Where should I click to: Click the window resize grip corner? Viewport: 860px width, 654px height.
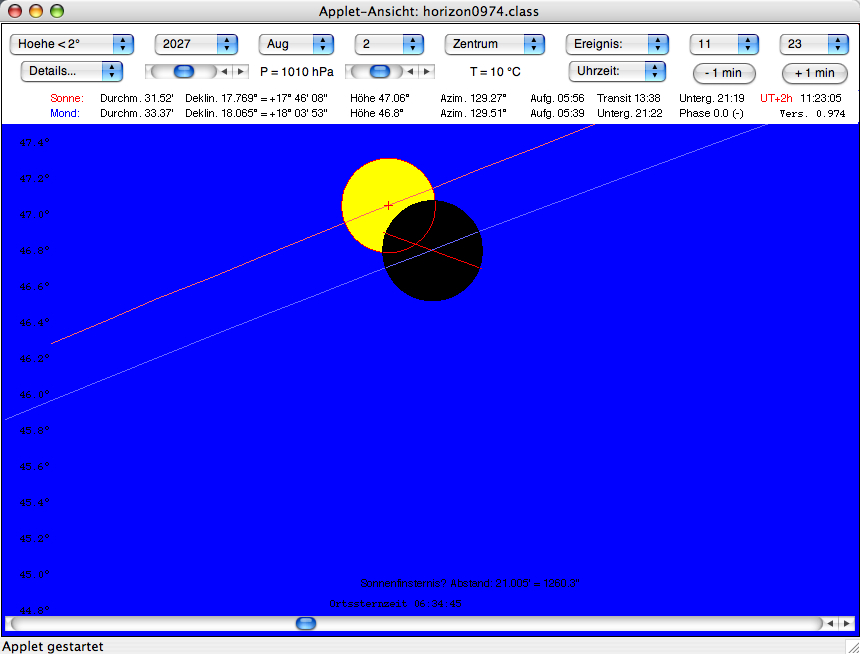[853, 647]
